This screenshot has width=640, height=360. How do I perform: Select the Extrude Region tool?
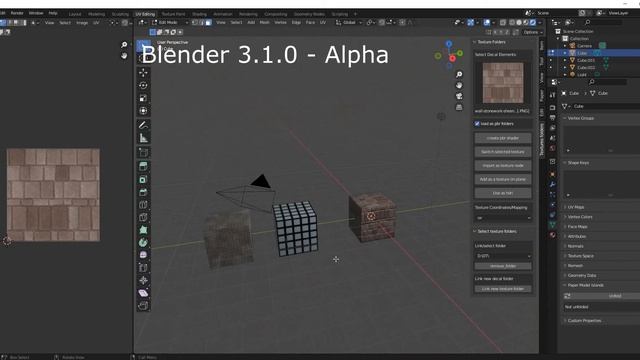pos(143,166)
